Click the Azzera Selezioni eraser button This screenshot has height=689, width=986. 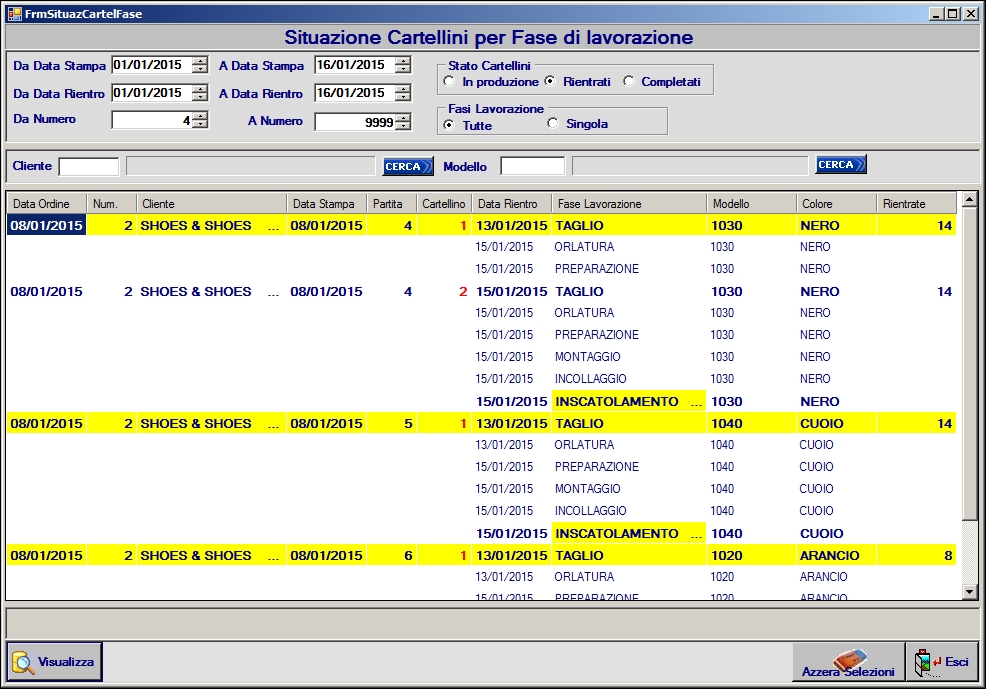coord(848,661)
